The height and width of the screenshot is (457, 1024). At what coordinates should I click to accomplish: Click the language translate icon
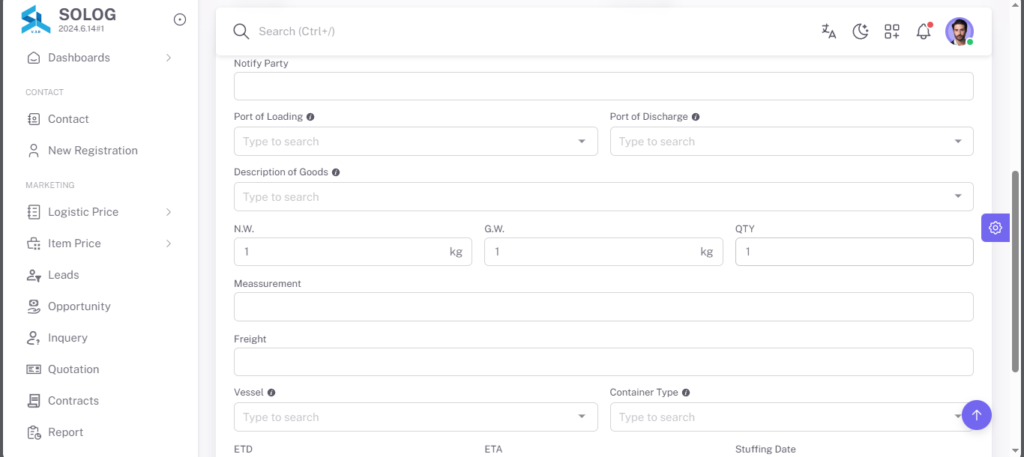coord(829,31)
